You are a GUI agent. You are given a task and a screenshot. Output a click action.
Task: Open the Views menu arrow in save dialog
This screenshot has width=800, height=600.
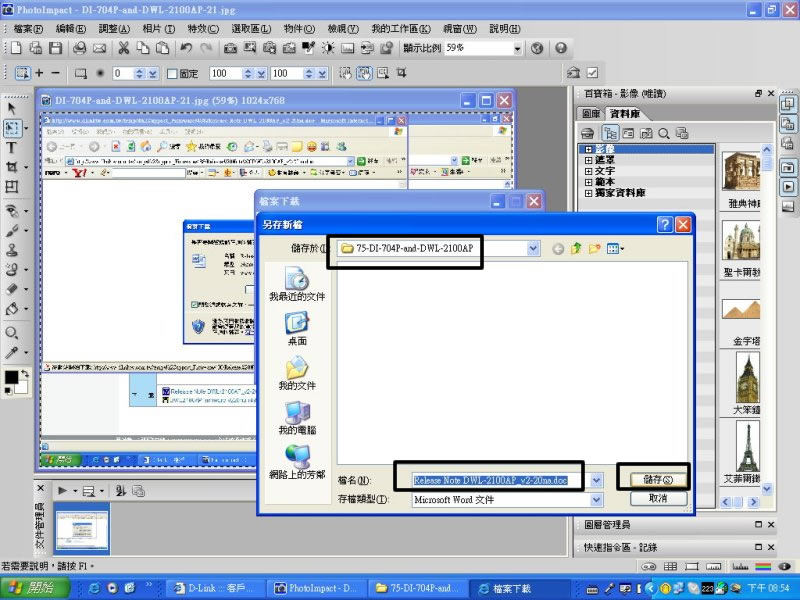click(622, 249)
